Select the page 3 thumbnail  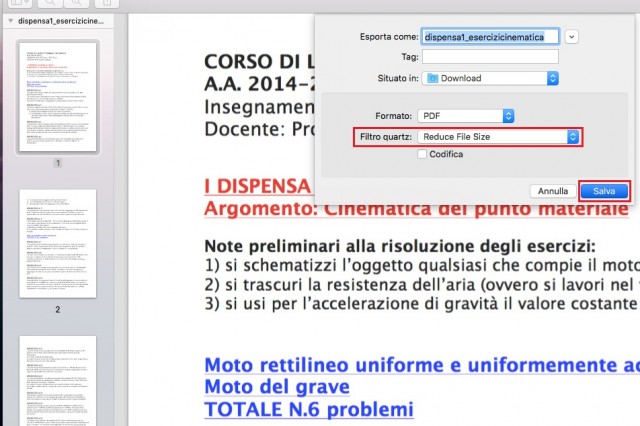pyautogui.click(x=58, y=381)
